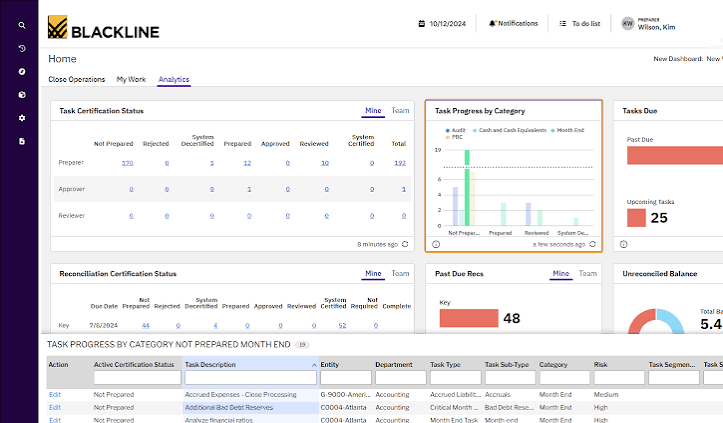Select Mine in Reconciliation Certification Status

(x=373, y=274)
